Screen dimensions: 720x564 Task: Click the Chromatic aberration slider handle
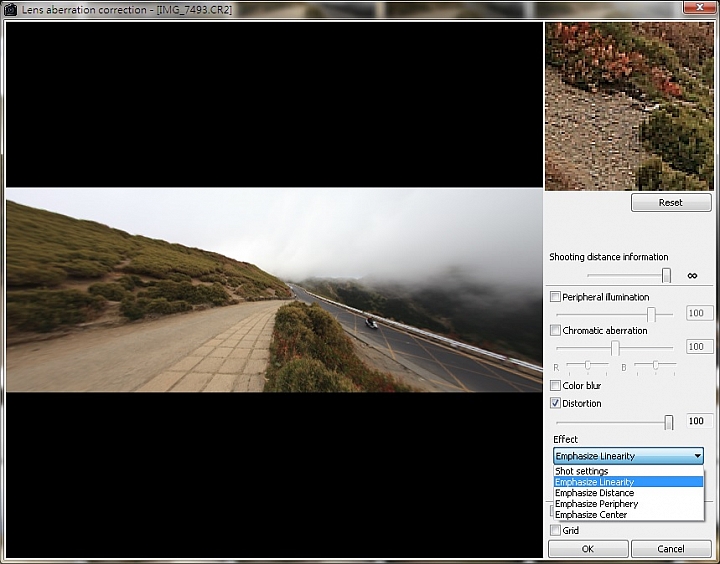pyautogui.click(x=615, y=348)
